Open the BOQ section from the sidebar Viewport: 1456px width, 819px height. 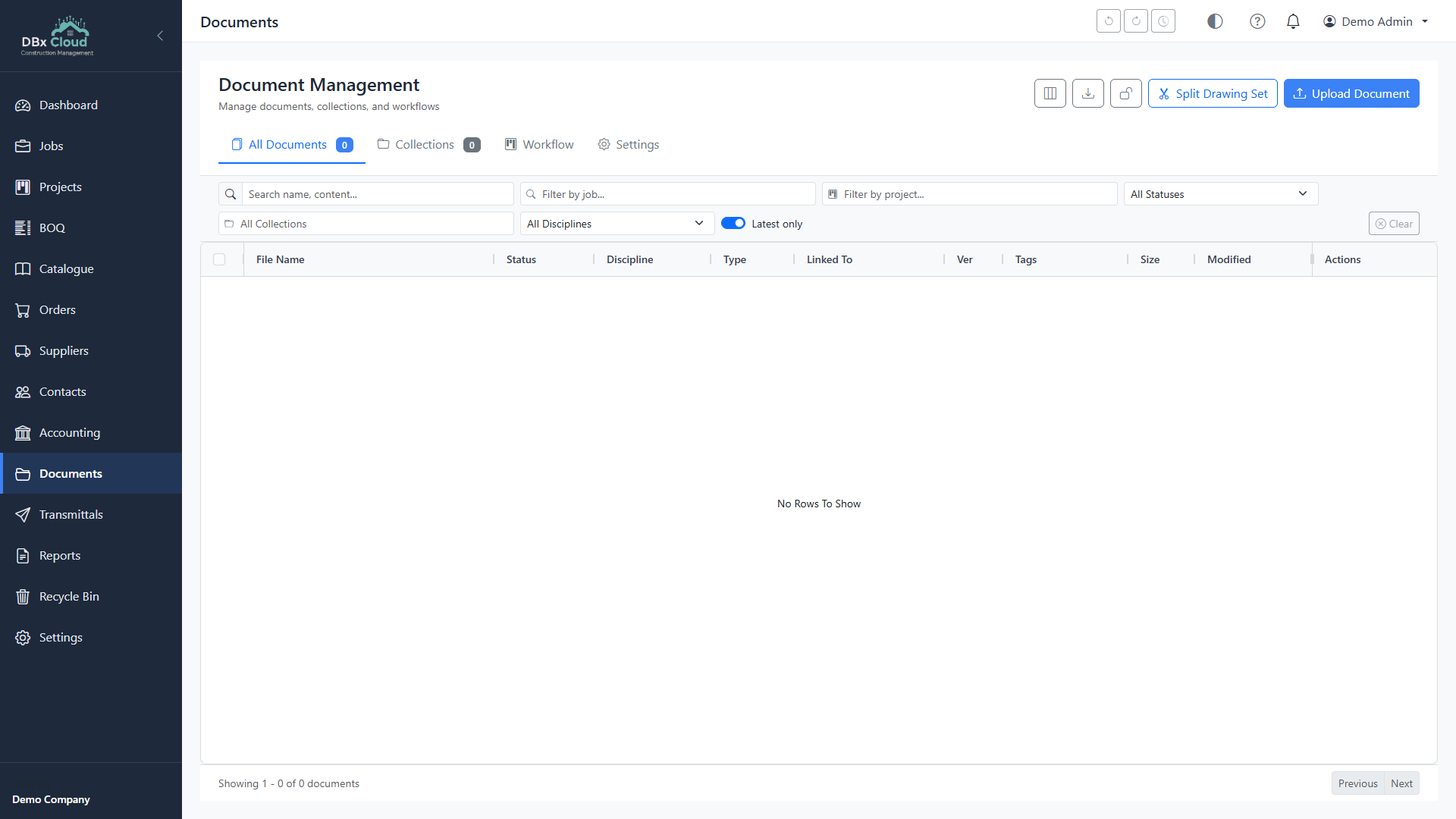tap(50, 227)
